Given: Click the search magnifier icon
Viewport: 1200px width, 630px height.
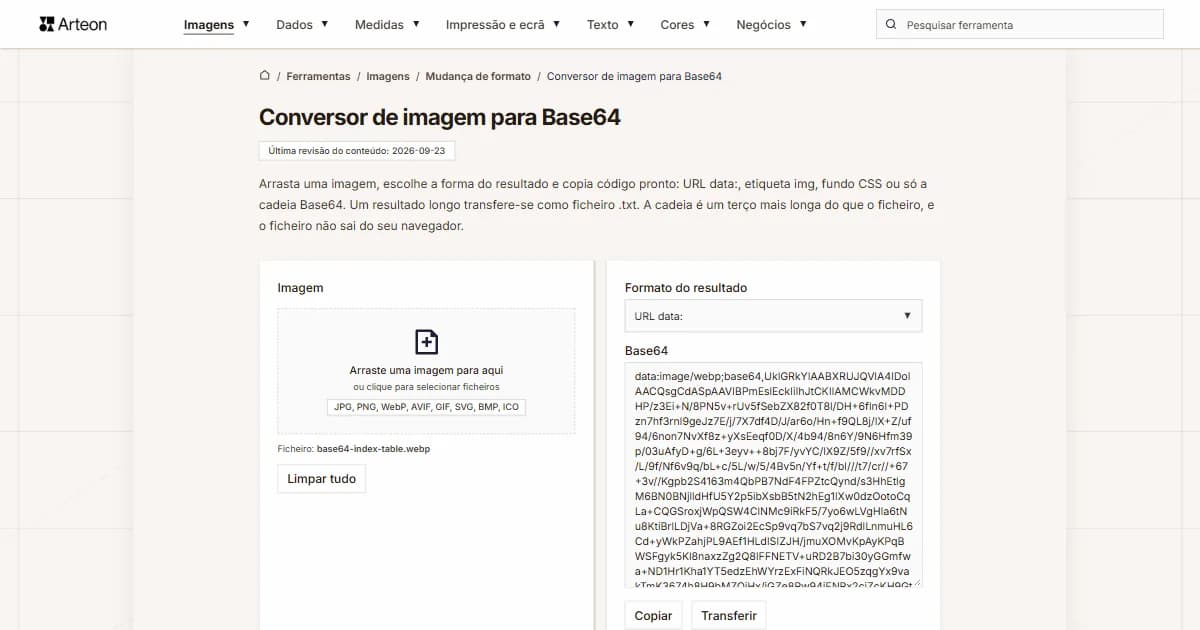Looking at the screenshot, I should 891,25.
